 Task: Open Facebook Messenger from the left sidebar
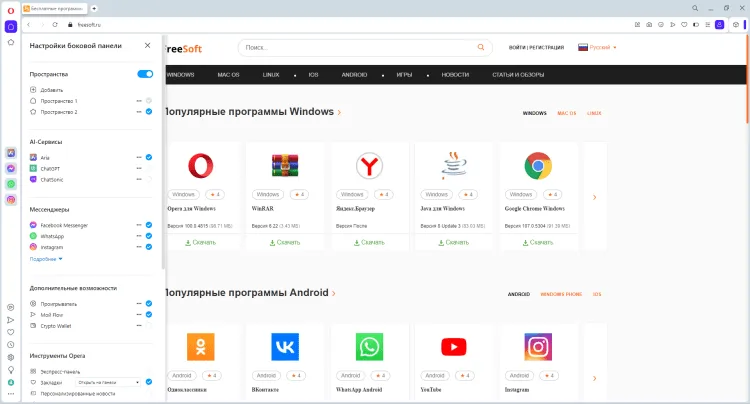coord(11,168)
